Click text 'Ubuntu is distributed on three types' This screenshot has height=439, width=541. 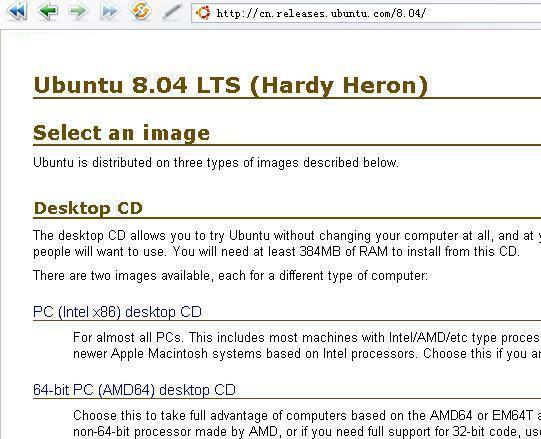click(136, 162)
